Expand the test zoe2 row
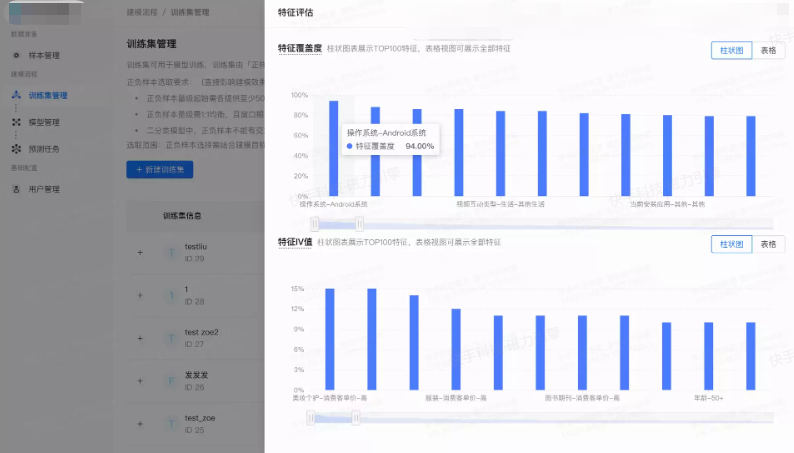 pos(140,338)
